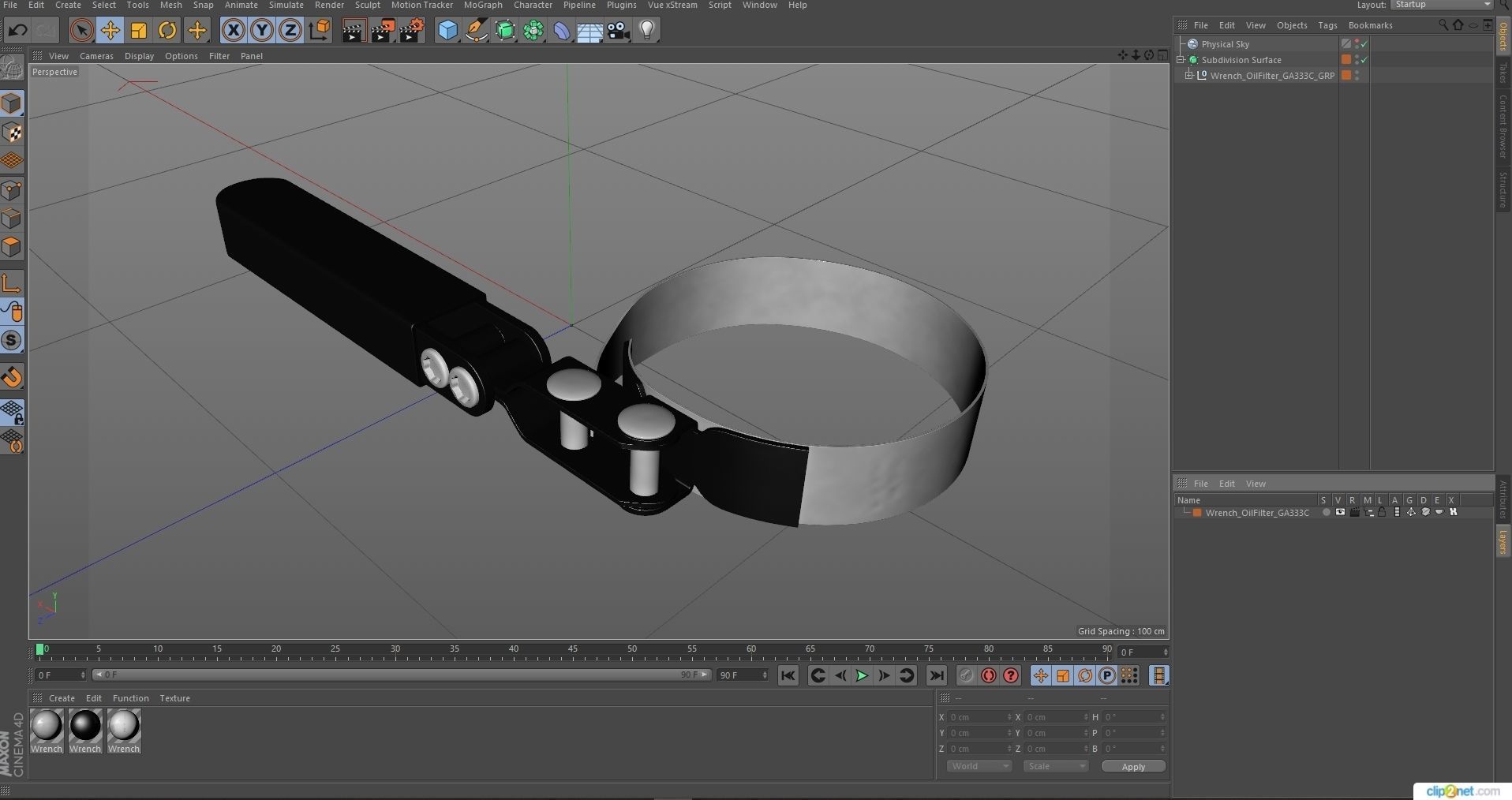
Task: Open Material Manager Create menu
Action: [62, 698]
